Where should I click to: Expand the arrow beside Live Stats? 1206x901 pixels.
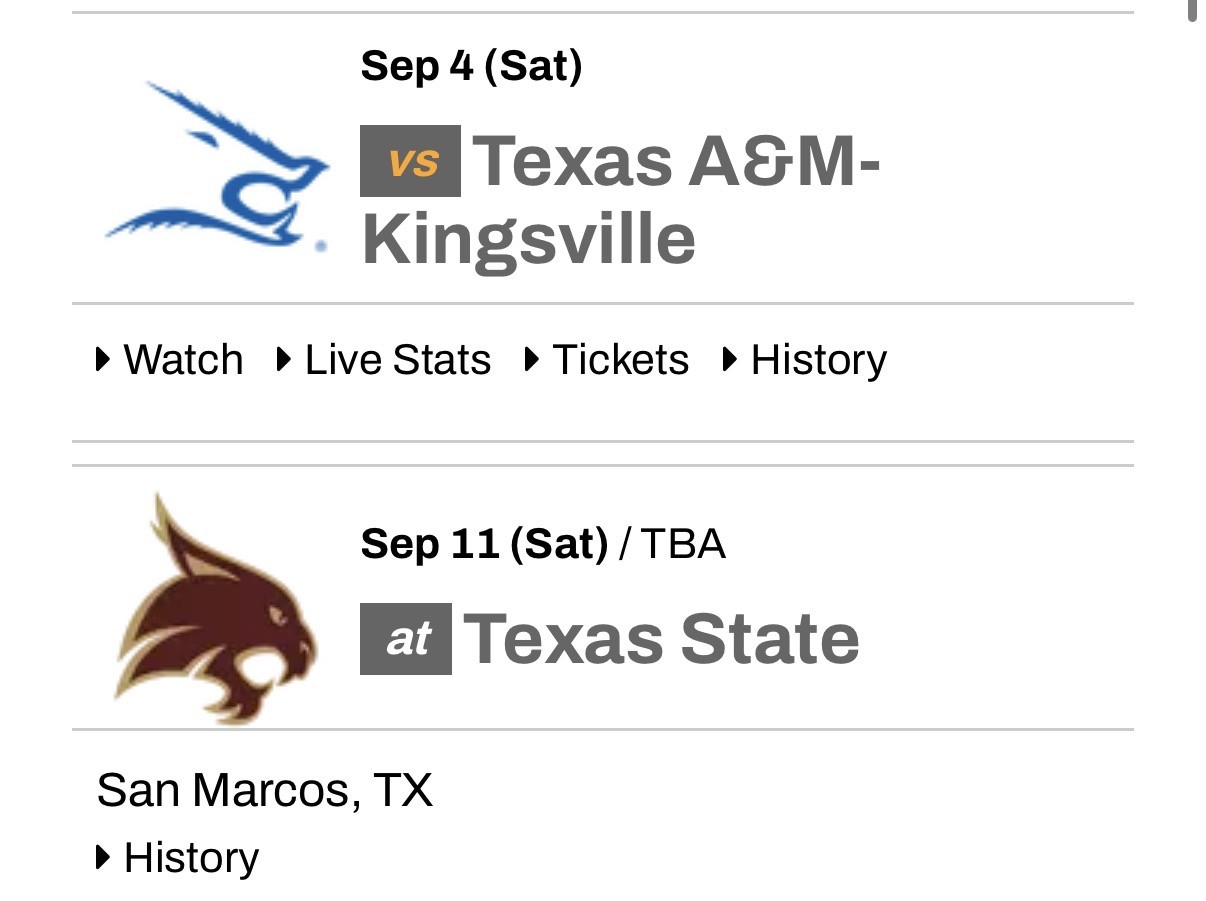(x=284, y=360)
